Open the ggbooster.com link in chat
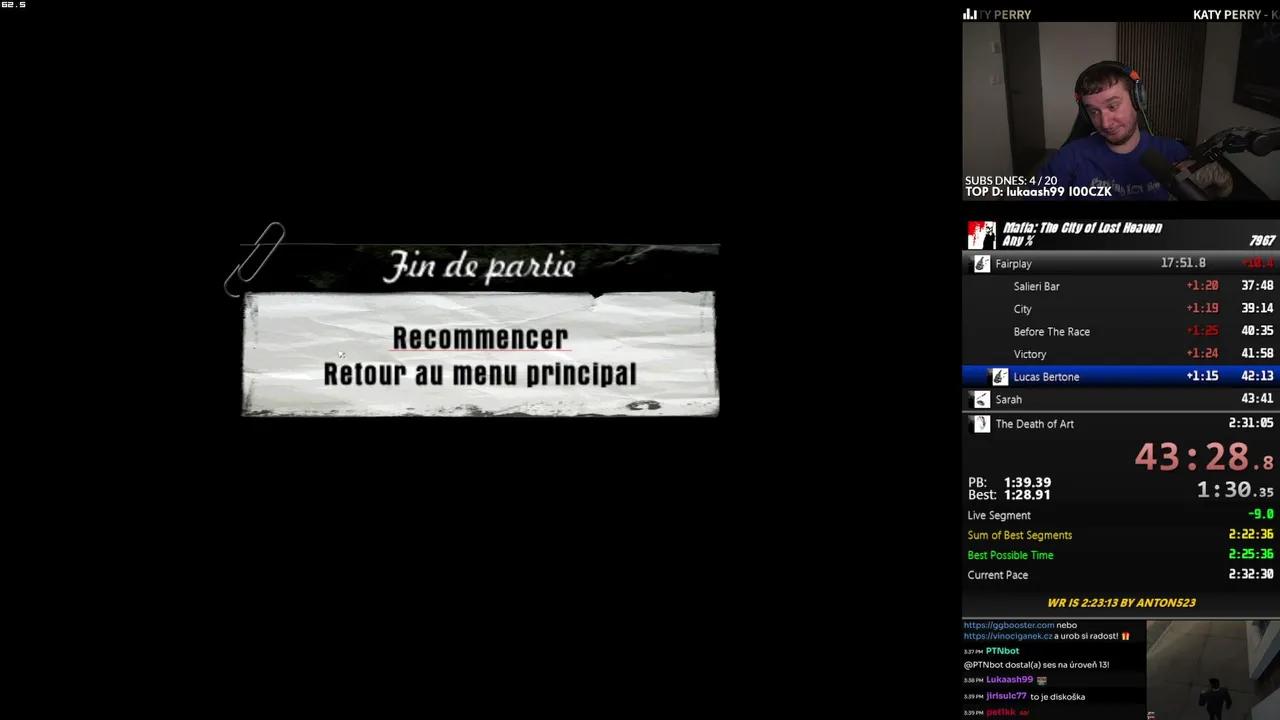The image size is (1280, 720). [1009, 625]
